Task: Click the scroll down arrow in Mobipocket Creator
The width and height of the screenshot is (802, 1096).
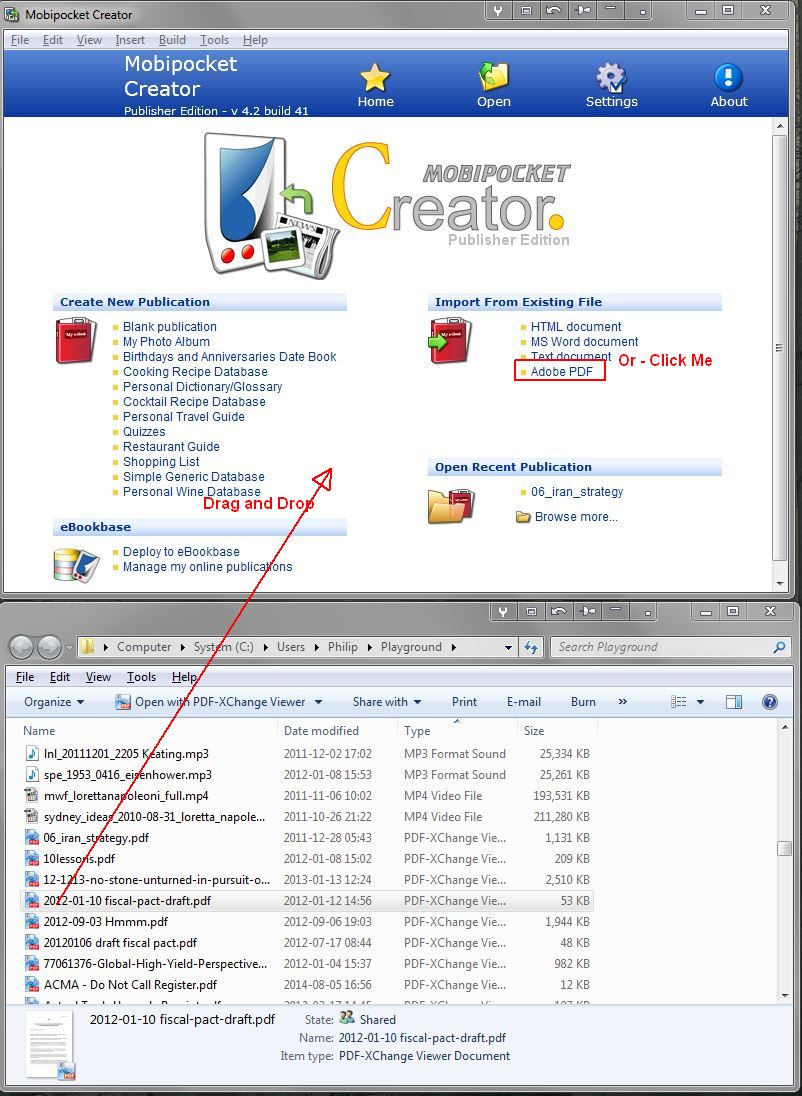Action: coord(780,584)
